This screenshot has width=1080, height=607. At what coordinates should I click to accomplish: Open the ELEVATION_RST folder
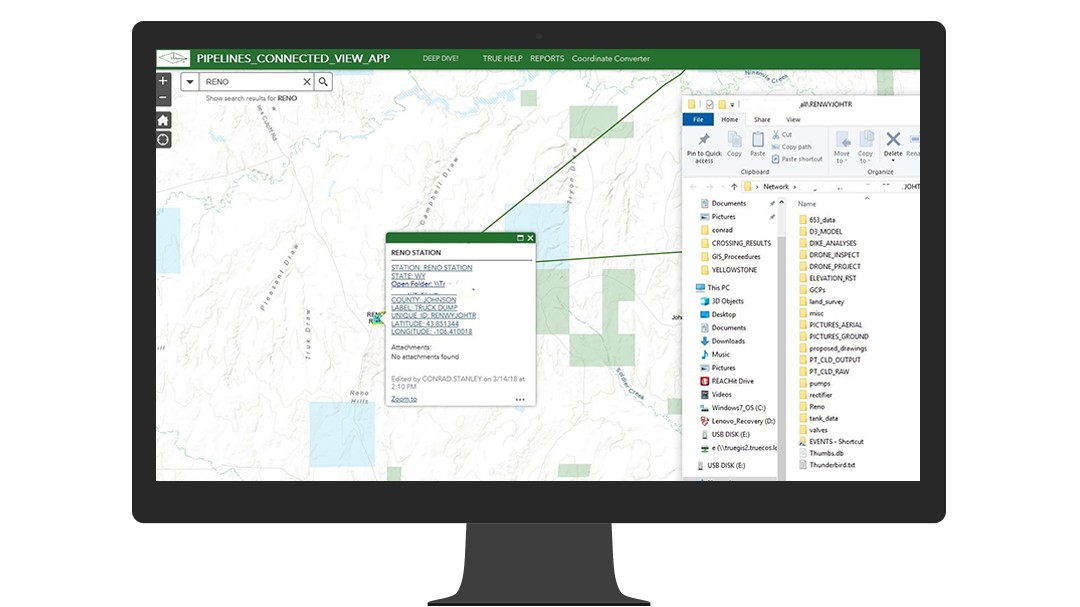(832, 278)
